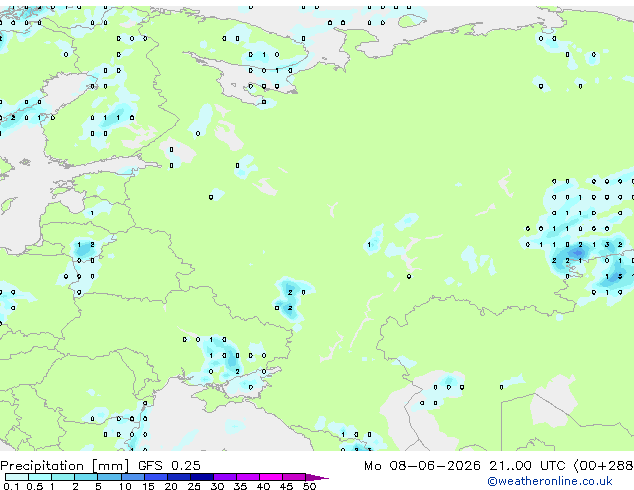Click the '45' legend scale label
Image resolution: width=634 pixels, height=490 pixels.
[286, 486]
